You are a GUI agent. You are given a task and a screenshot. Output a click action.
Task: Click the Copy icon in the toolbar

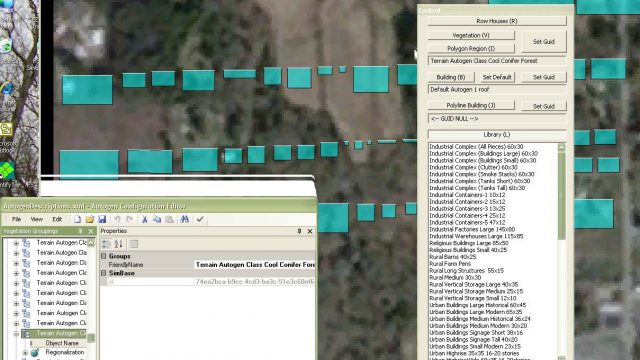157,220
